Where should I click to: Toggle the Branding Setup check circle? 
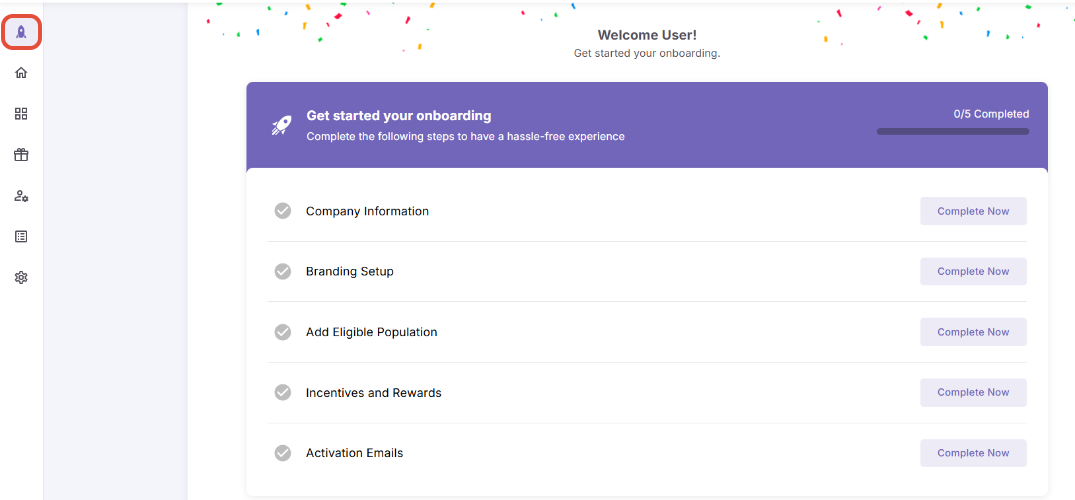282,272
